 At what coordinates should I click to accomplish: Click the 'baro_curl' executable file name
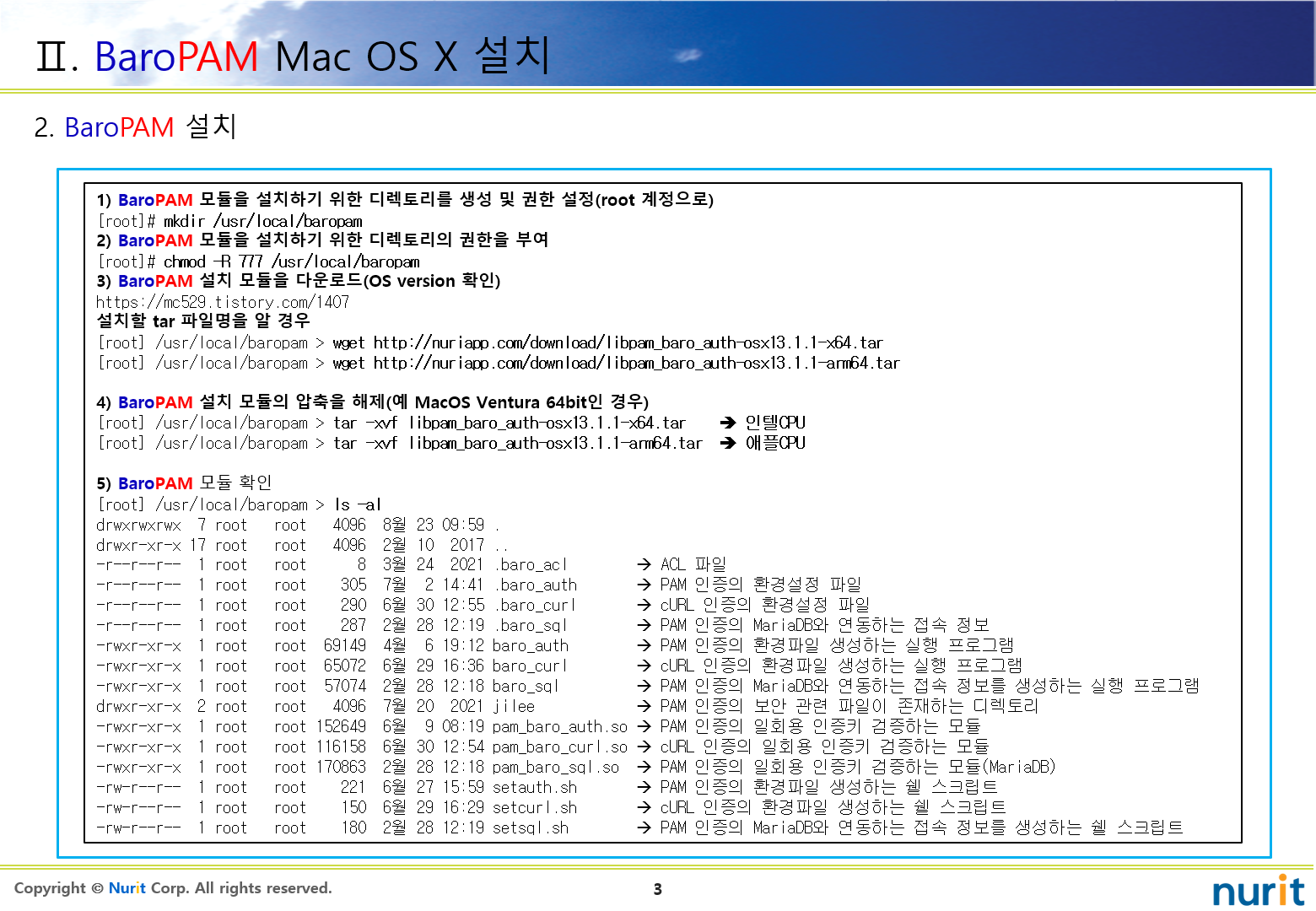coord(530,666)
